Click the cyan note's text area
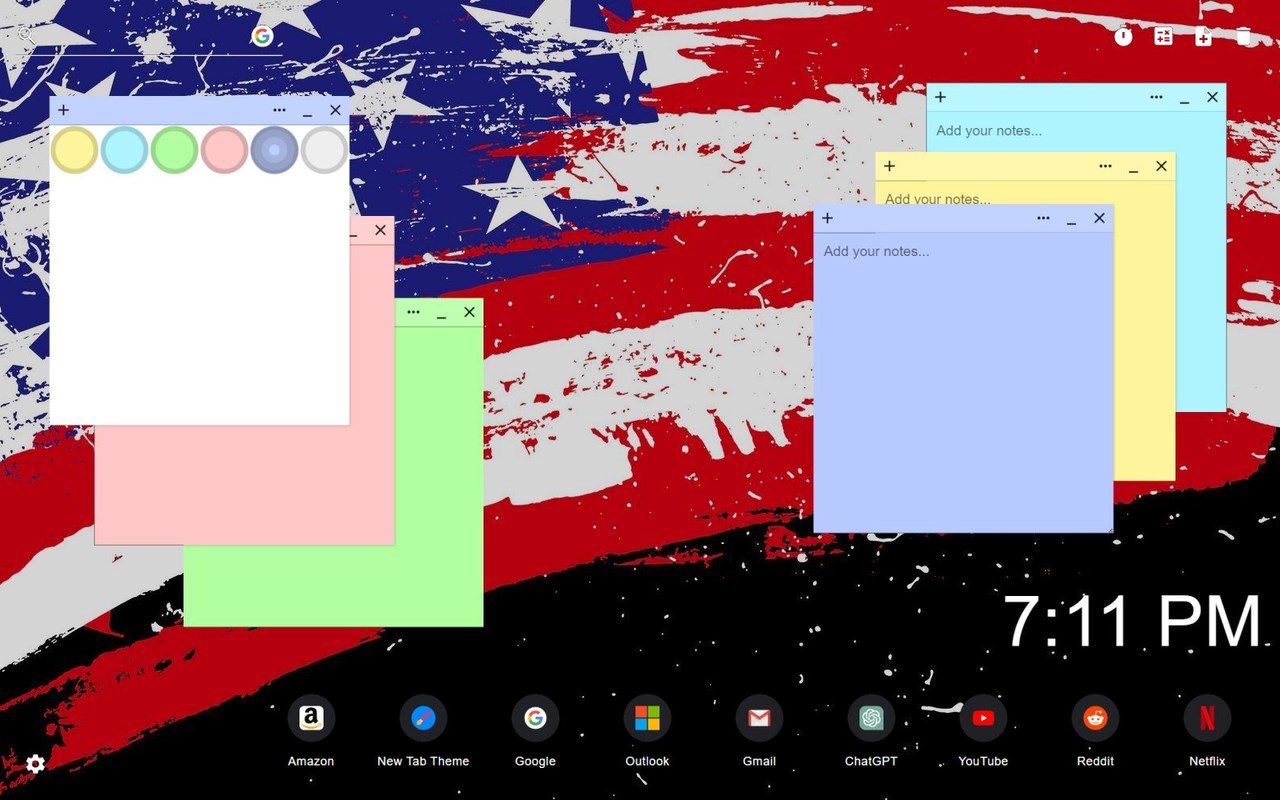Viewport: 1280px width, 800px height. (1076, 131)
